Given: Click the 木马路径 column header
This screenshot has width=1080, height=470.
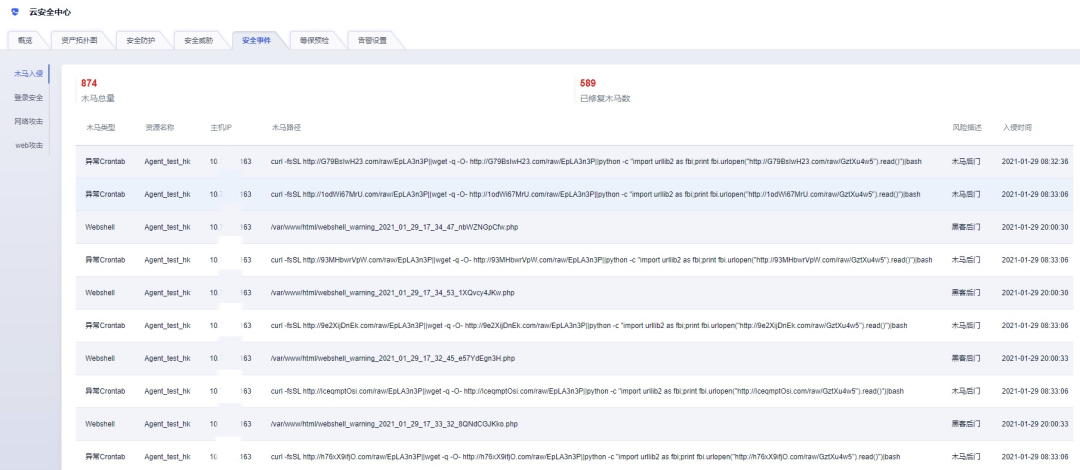Looking at the screenshot, I should tap(286, 128).
